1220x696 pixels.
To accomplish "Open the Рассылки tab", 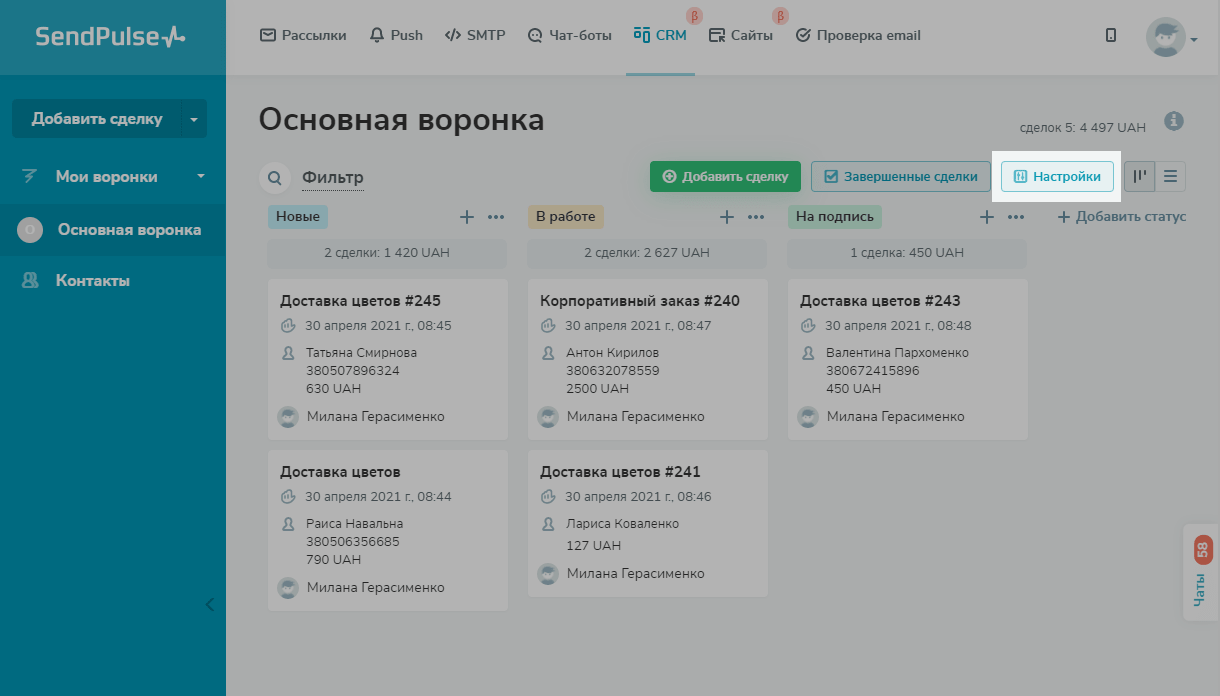I will point(303,35).
